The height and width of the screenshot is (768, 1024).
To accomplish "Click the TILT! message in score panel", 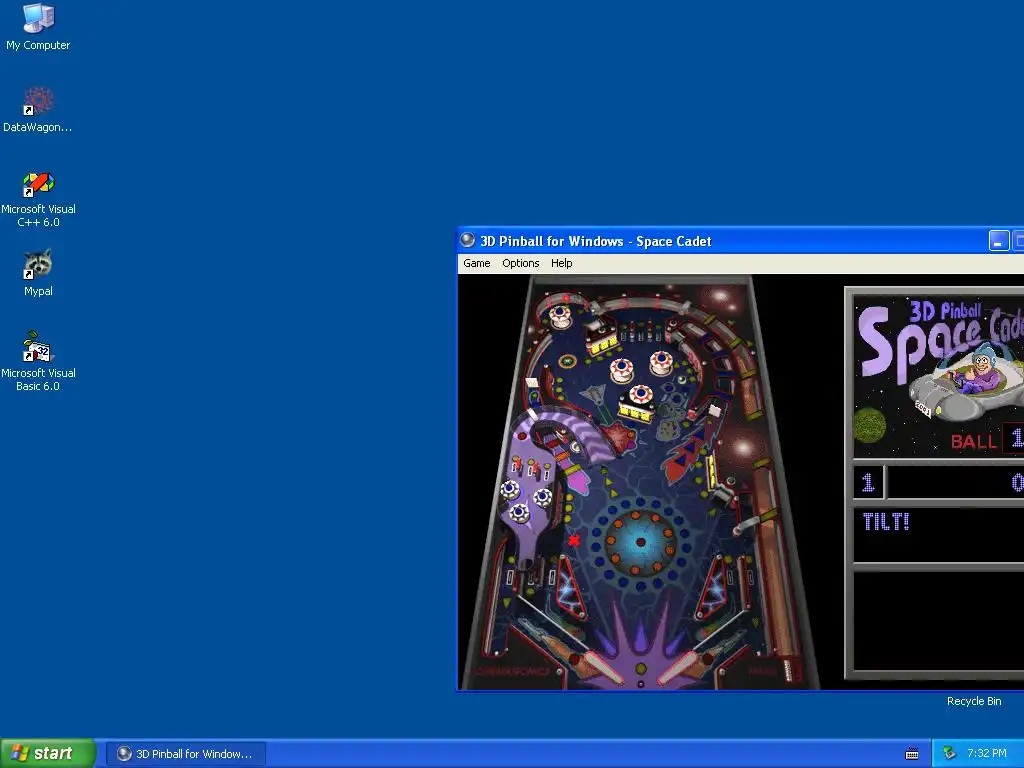I will click(x=886, y=521).
